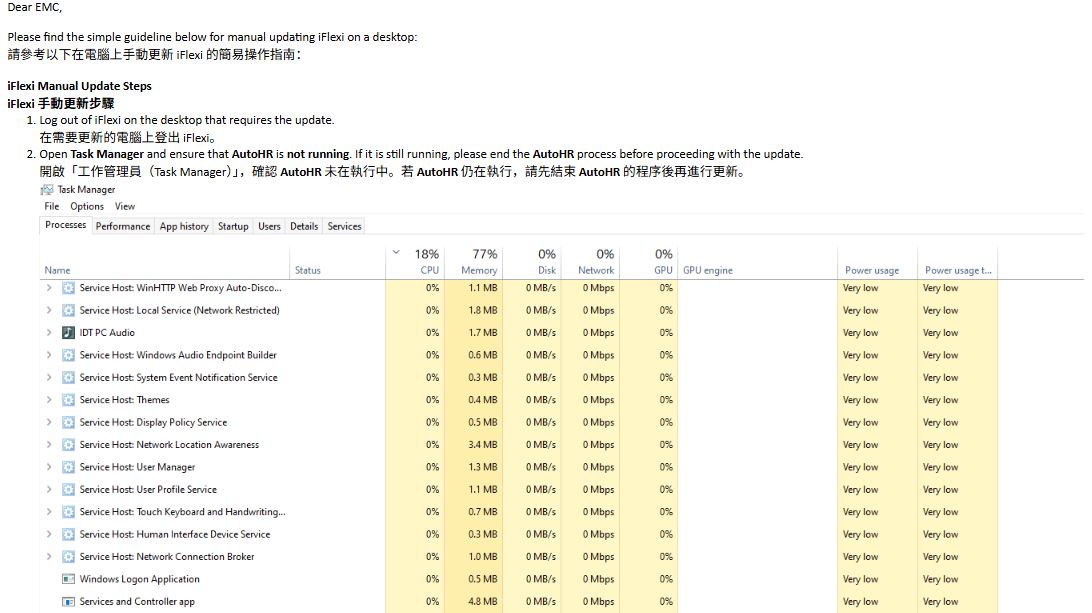The height and width of the screenshot is (613, 1092).
Task: Switch to the Performance tab
Action: pos(123,226)
